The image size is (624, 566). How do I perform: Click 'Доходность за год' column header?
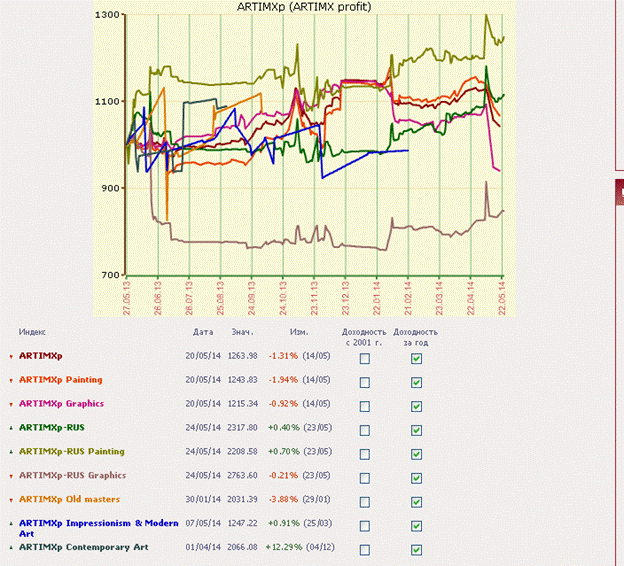point(415,337)
